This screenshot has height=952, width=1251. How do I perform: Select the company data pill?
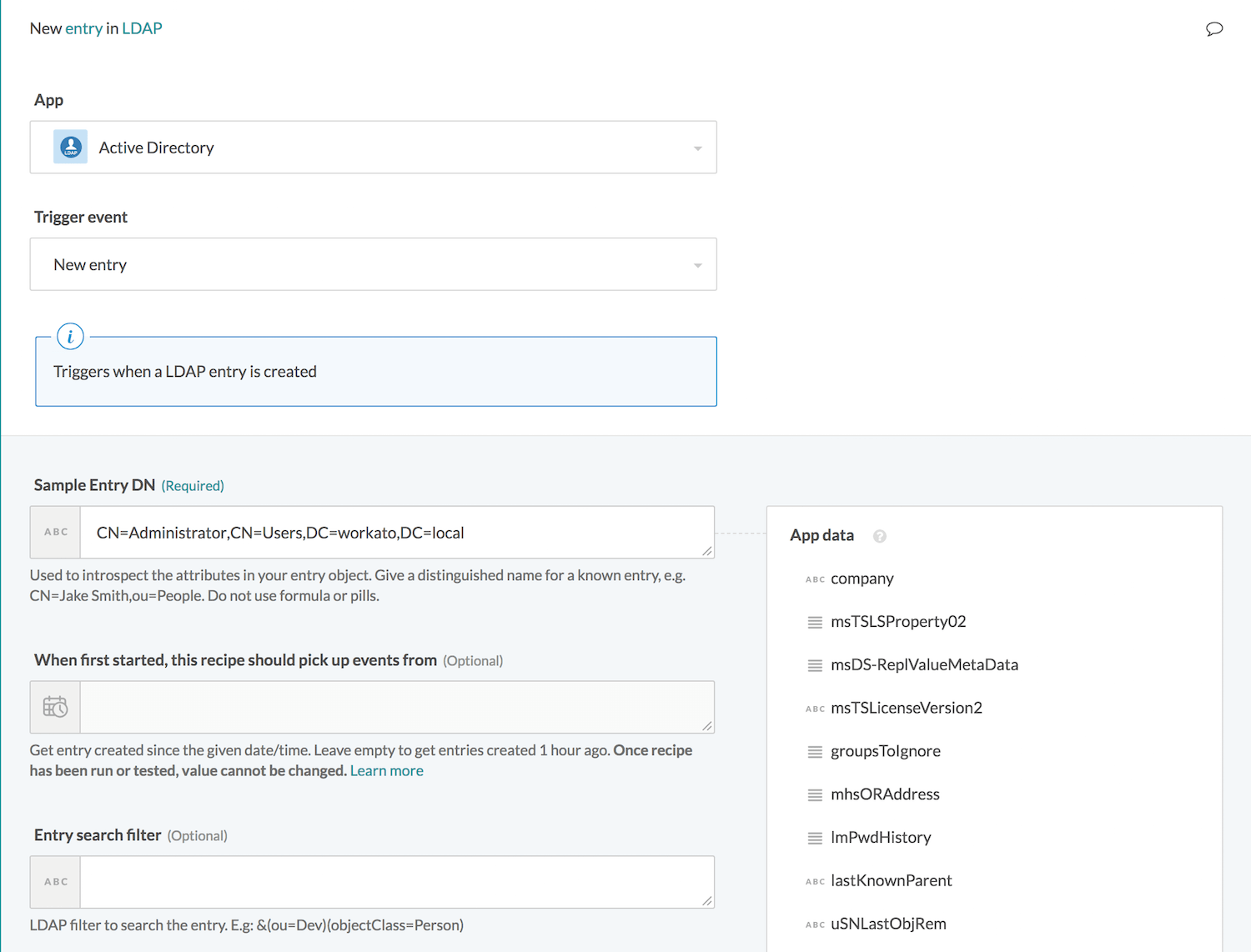pos(862,579)
